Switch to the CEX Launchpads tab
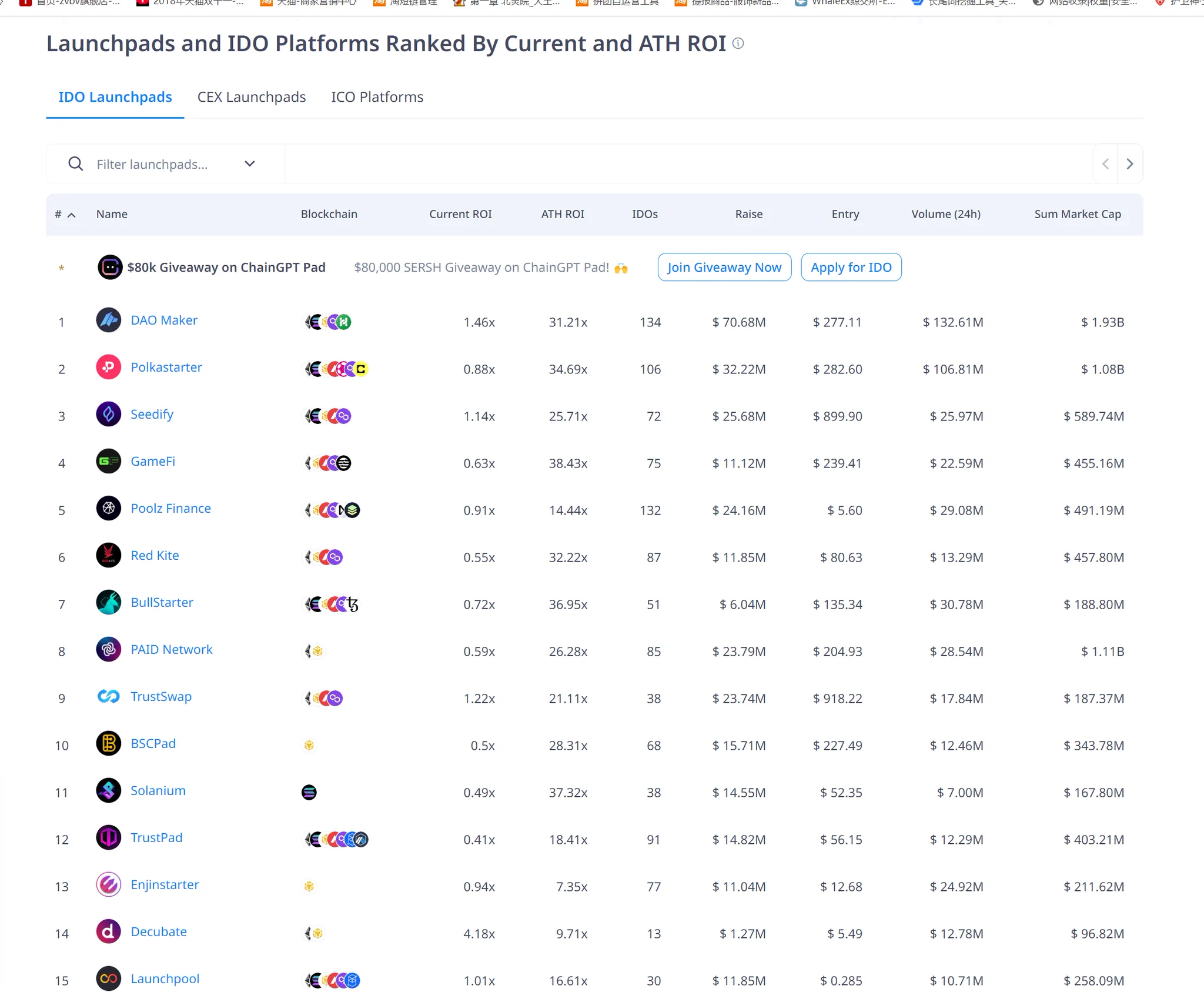Screen dimensions: 1204x1002 point(252,97)
